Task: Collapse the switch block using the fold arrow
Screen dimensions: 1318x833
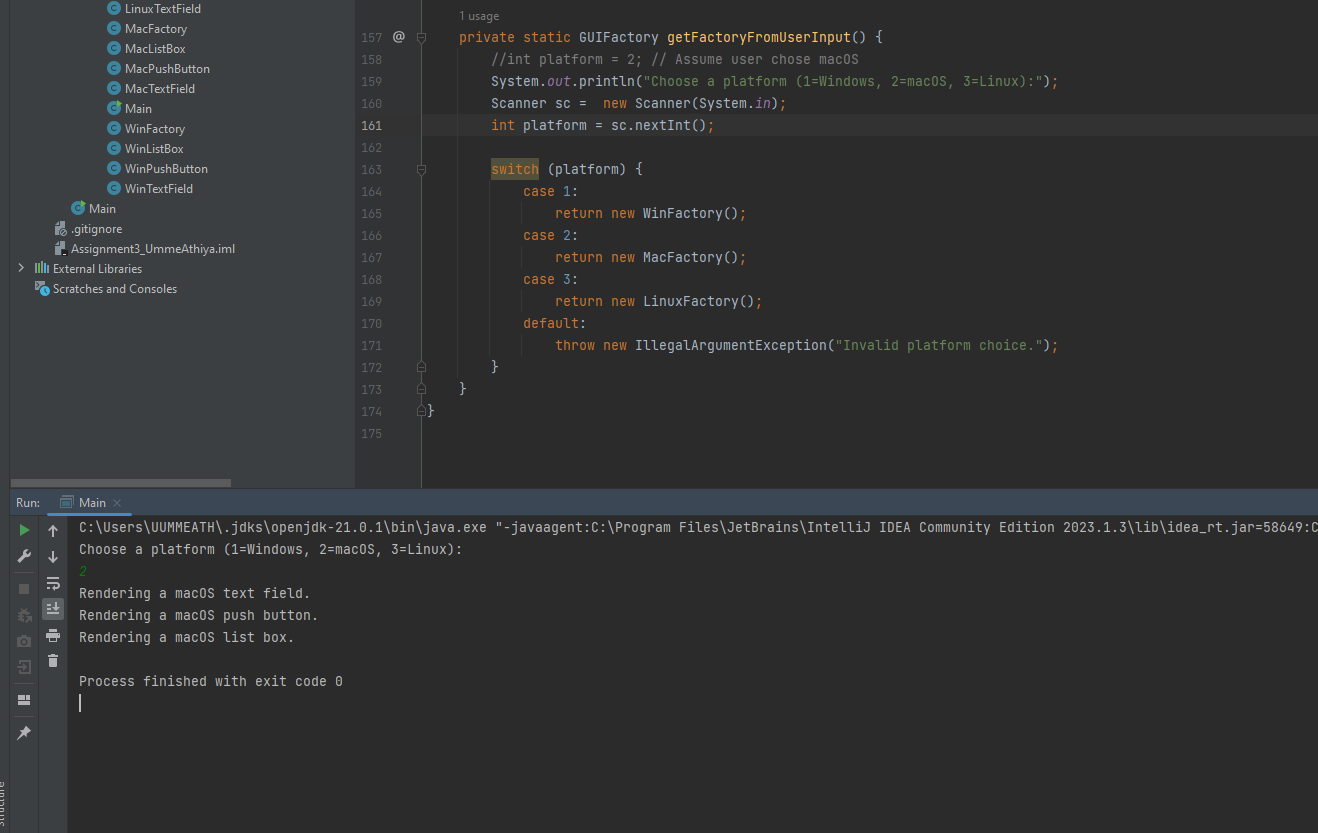Action: 420,169
